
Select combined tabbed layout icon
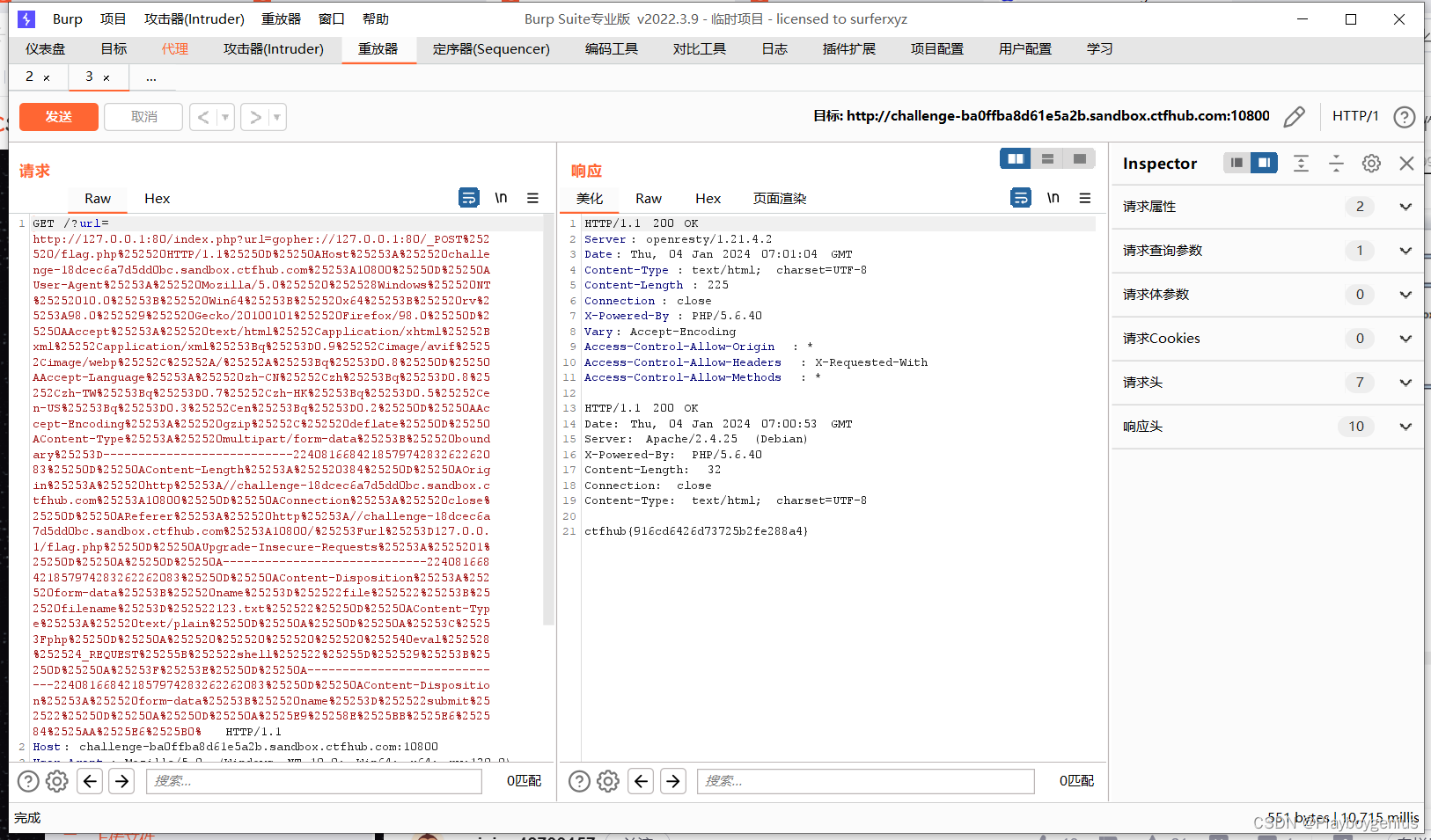(x=1079, y=158)
